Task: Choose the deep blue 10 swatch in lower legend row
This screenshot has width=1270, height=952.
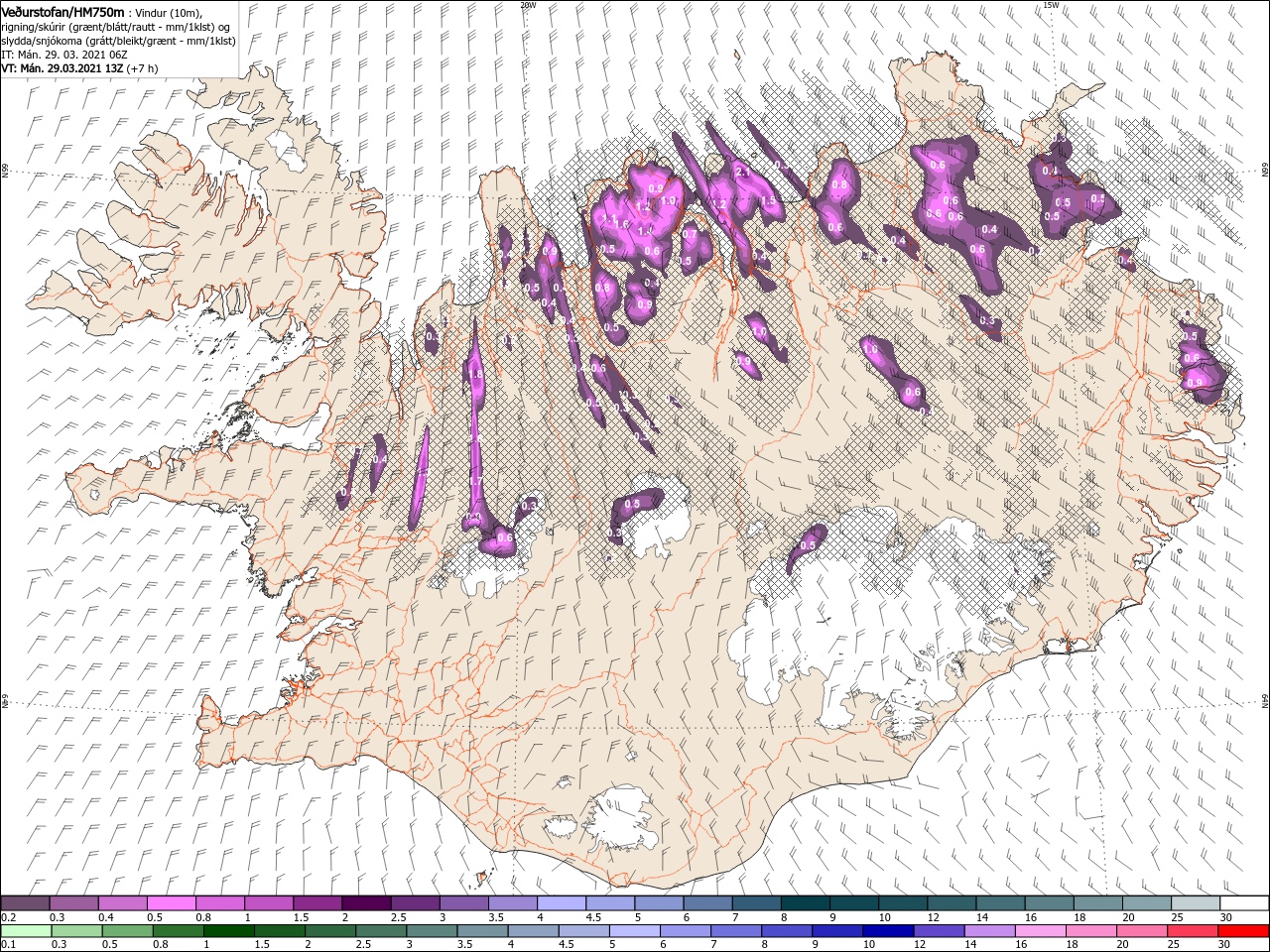Action: pos(888,931)
